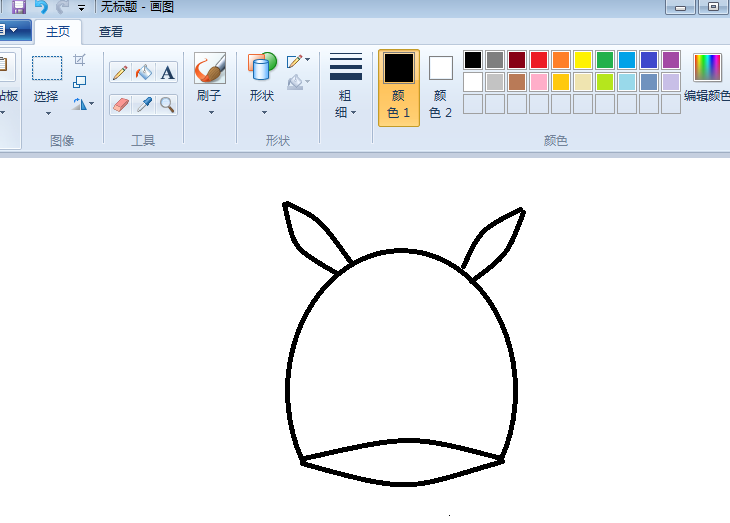Activate Color 1 (颜色 1) button
Viewport: 730px width, 523px height.
tap(399, 88)
